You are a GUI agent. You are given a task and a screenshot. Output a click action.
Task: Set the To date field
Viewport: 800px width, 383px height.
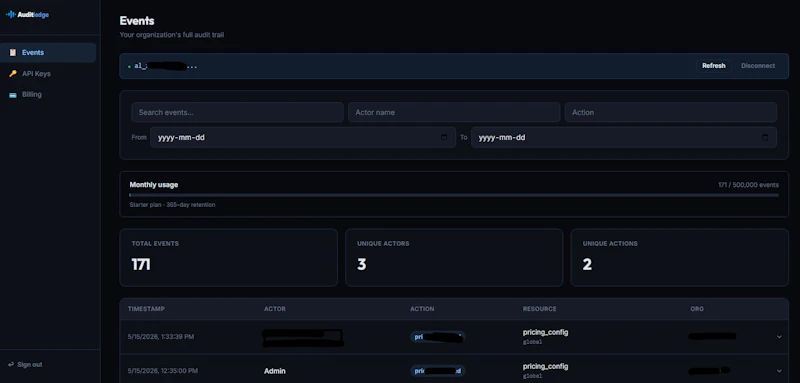coord(623,138)
